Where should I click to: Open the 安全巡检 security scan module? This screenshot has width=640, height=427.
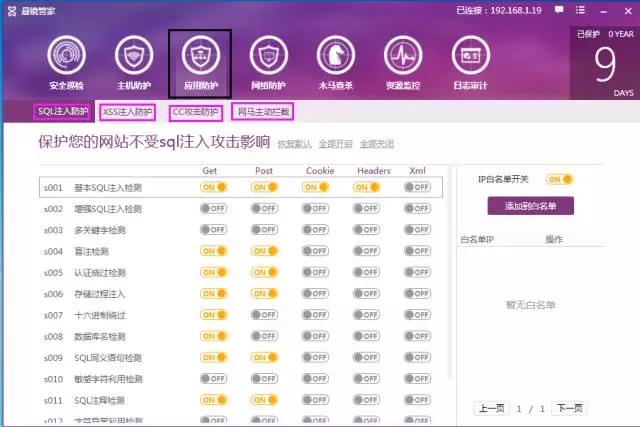coord(67,63)
